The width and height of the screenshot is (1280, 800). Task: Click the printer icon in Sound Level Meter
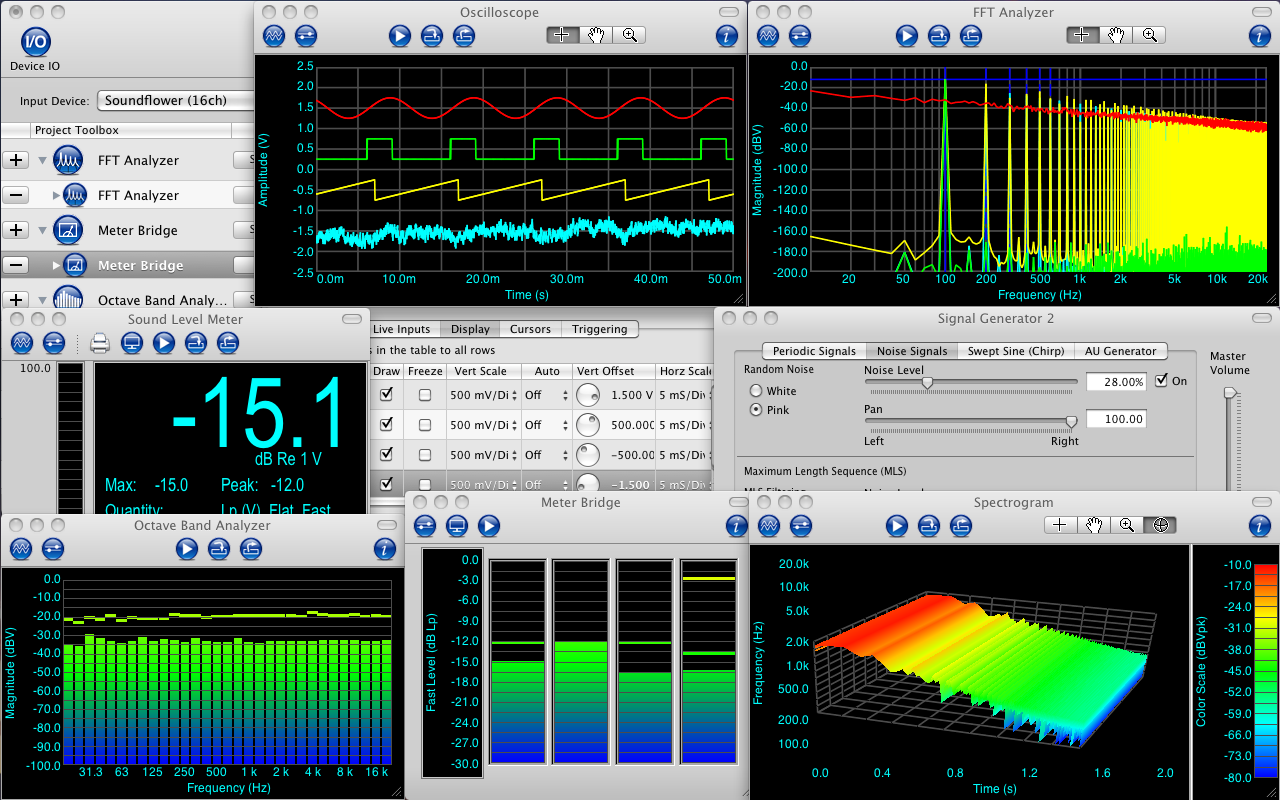[x=100, y=344]
